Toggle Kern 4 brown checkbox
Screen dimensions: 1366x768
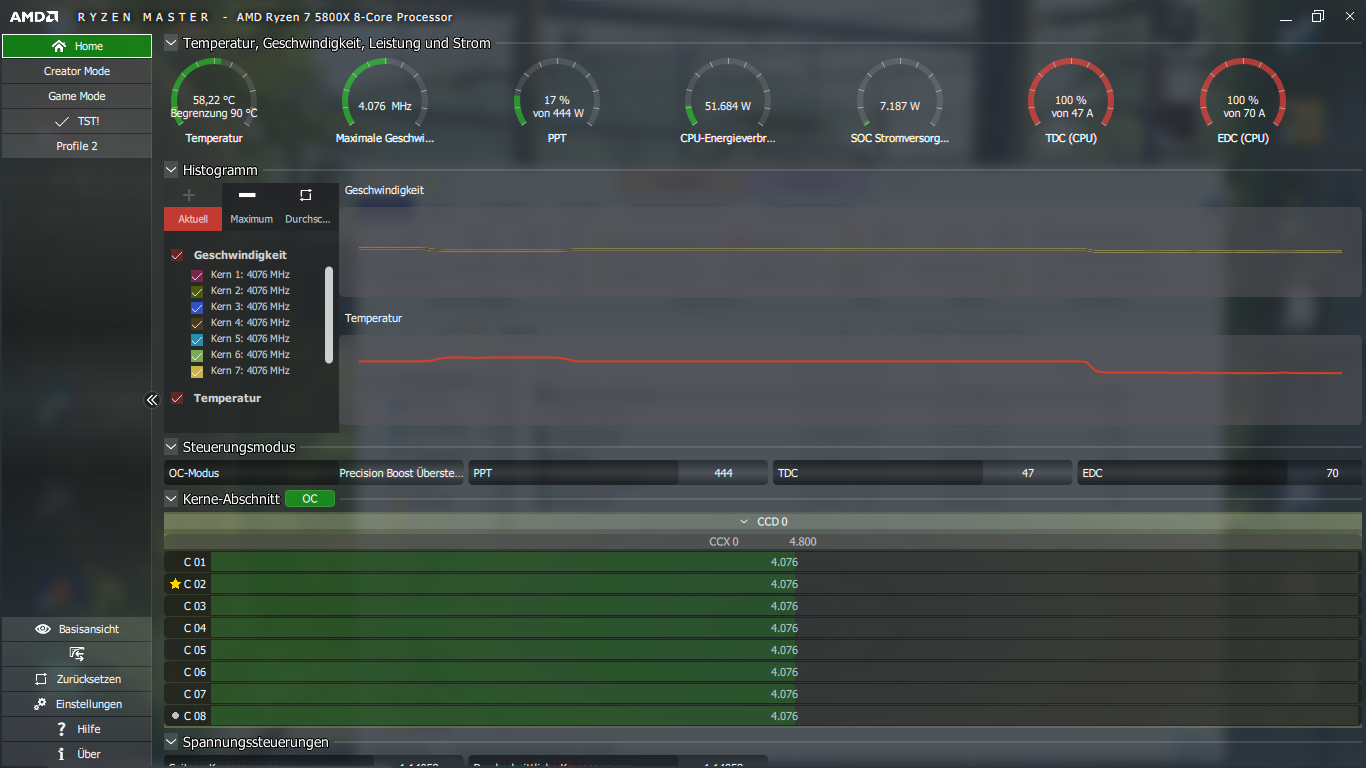tap(197, 323)
